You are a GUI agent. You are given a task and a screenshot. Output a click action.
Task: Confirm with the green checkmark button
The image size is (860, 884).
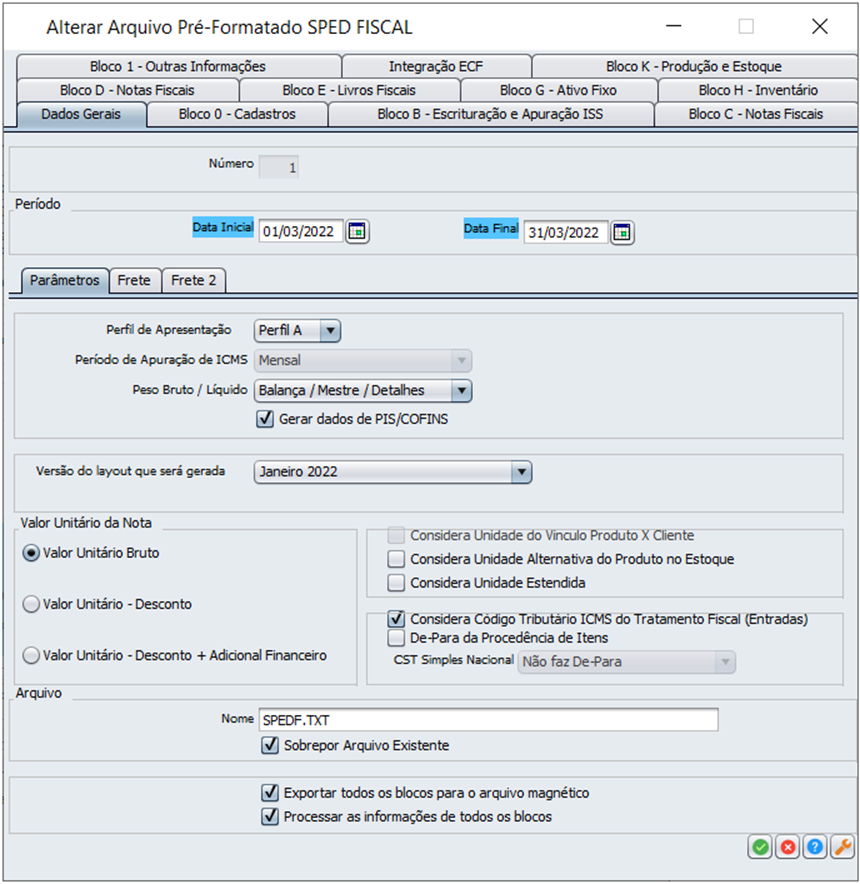point(760,846)
